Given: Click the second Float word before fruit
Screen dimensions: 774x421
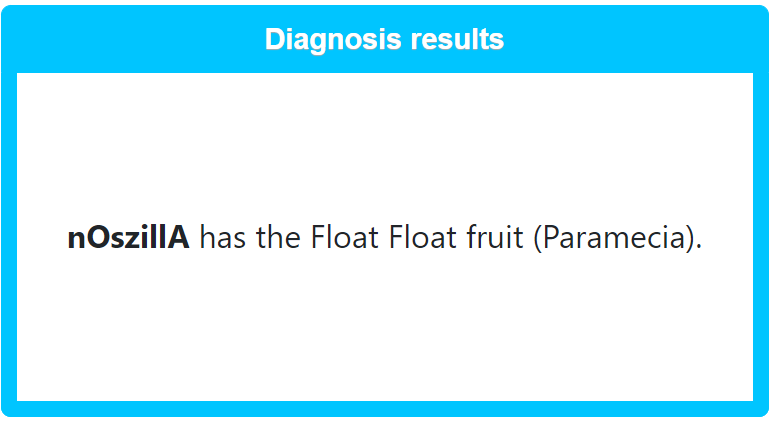Looking at the screenshot, I should [423, 237].
